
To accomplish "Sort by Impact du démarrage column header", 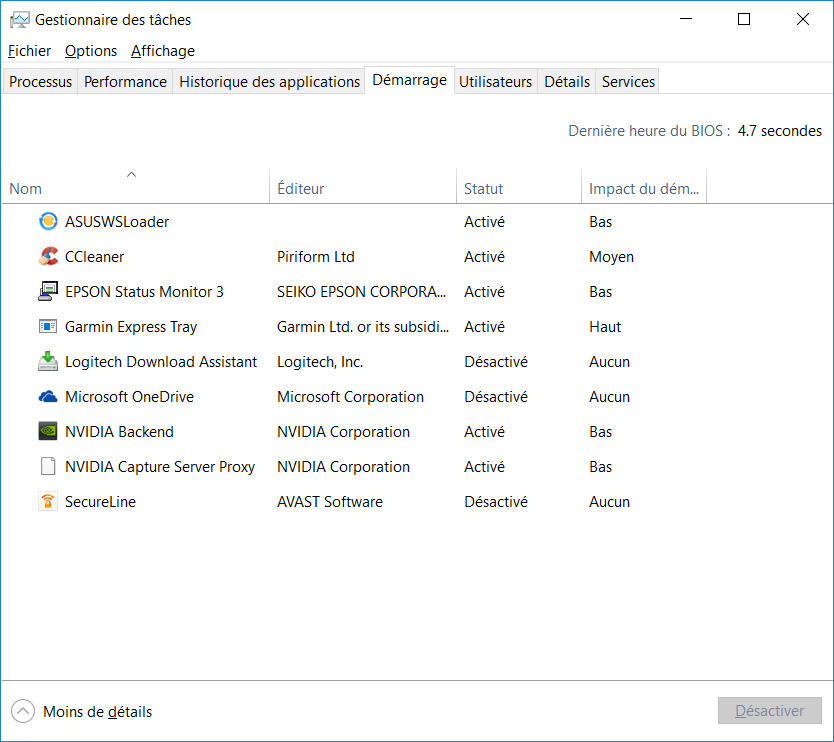I will point(644,186).
